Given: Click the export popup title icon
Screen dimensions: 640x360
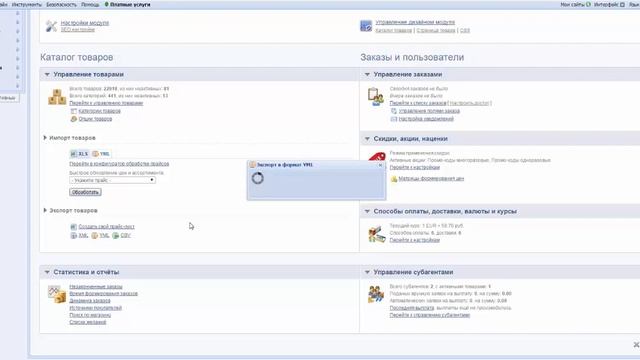Looking at the screenshot, I should tap(252, 164).
